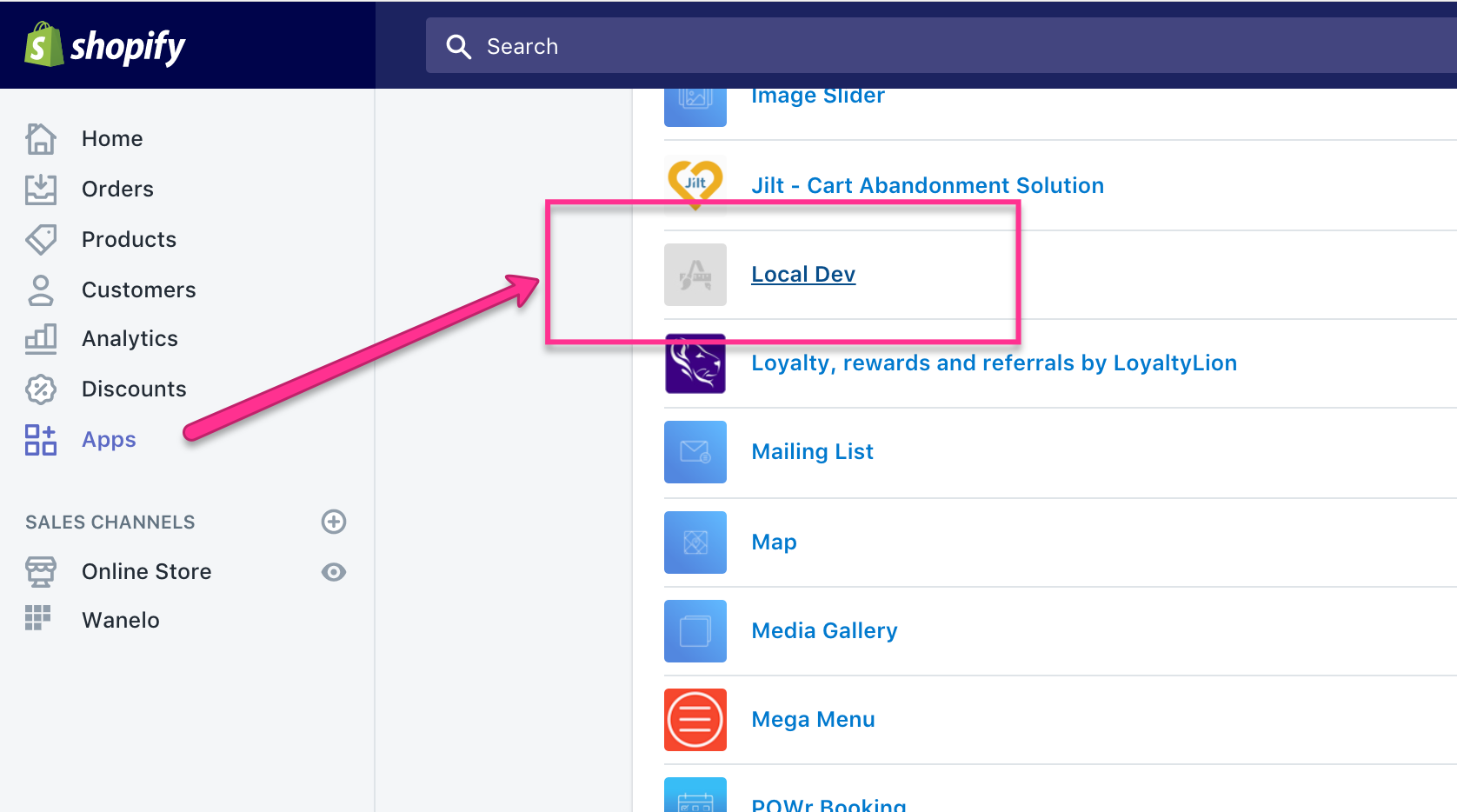Click the Mega Menu red icon
Viewport: 1457px width, 812px height.
point(695,720)
